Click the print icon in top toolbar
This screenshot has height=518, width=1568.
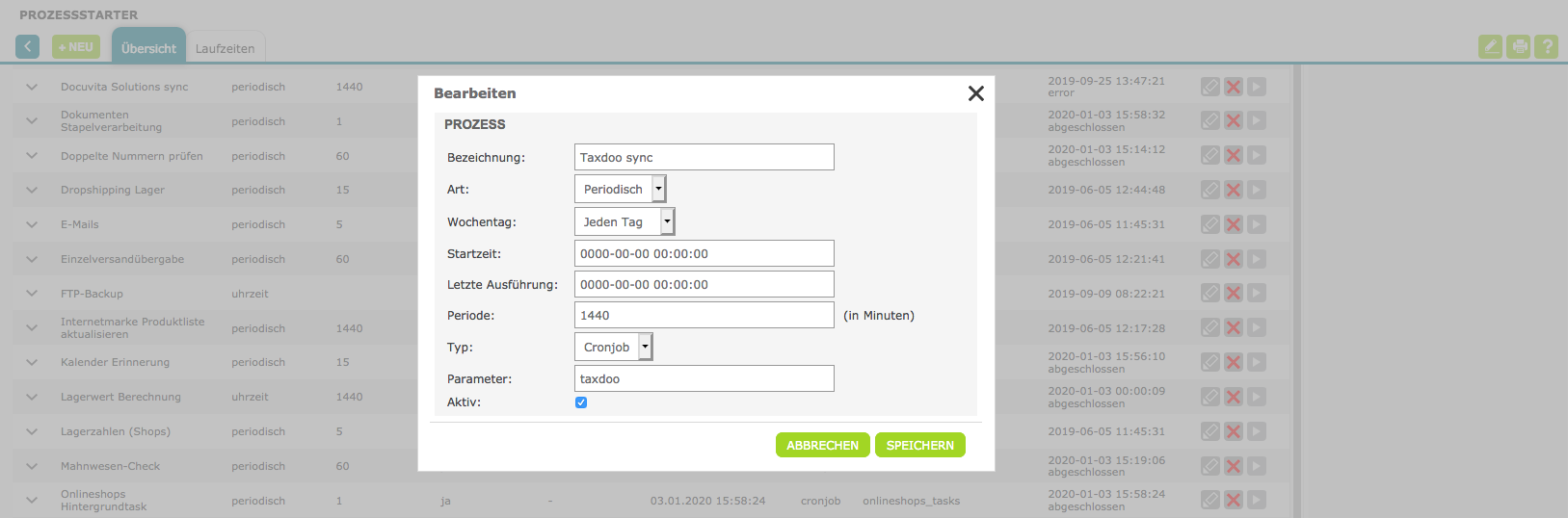[1518, 46]
